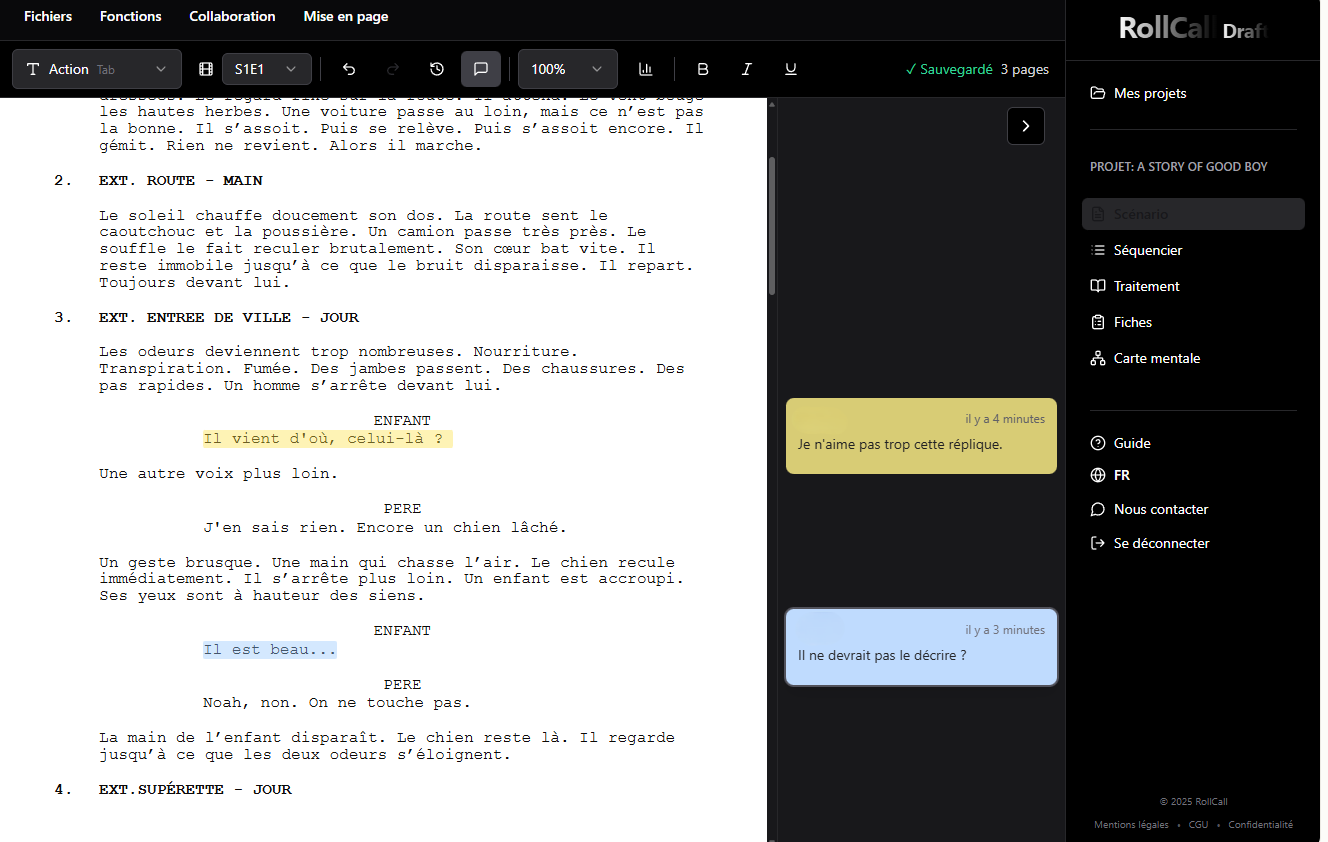Open the Guide help page
Image resolution: width=1328 pixels, height=842 pixels.
[1121, 443]
